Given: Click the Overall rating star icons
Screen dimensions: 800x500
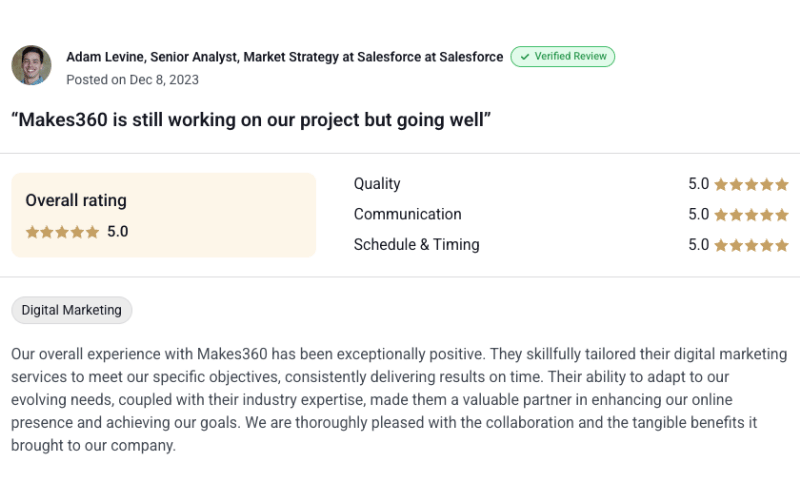Looking at the screenshot, I should coord(62,232).
